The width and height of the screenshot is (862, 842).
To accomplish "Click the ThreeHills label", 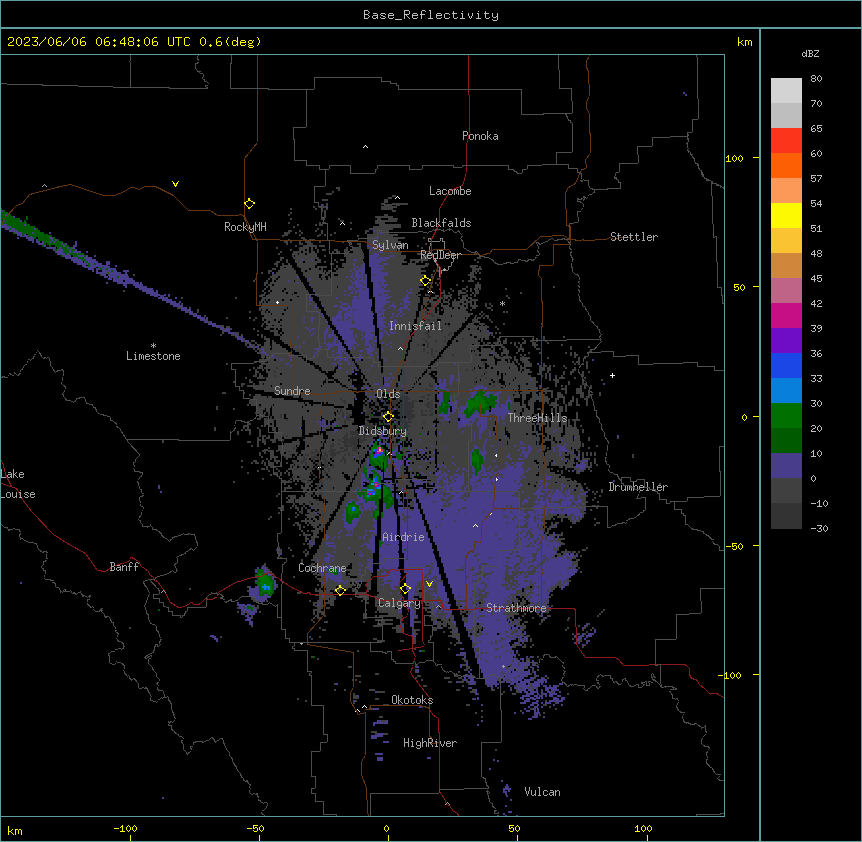I will pyautogui.click(x=537, y=418).
